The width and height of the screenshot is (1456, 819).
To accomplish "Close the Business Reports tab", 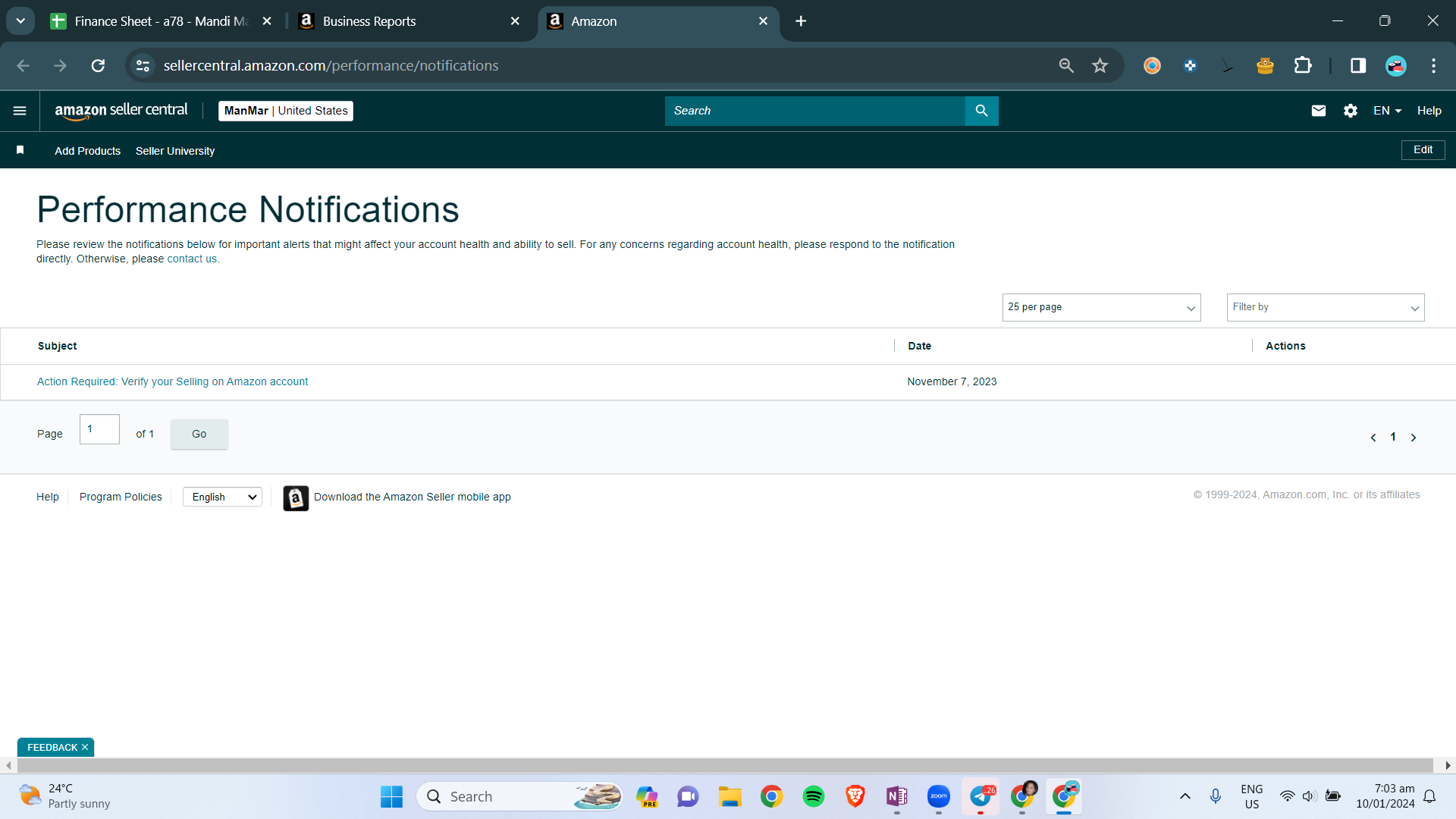I will pyautogui.click(x=515, y=21).
